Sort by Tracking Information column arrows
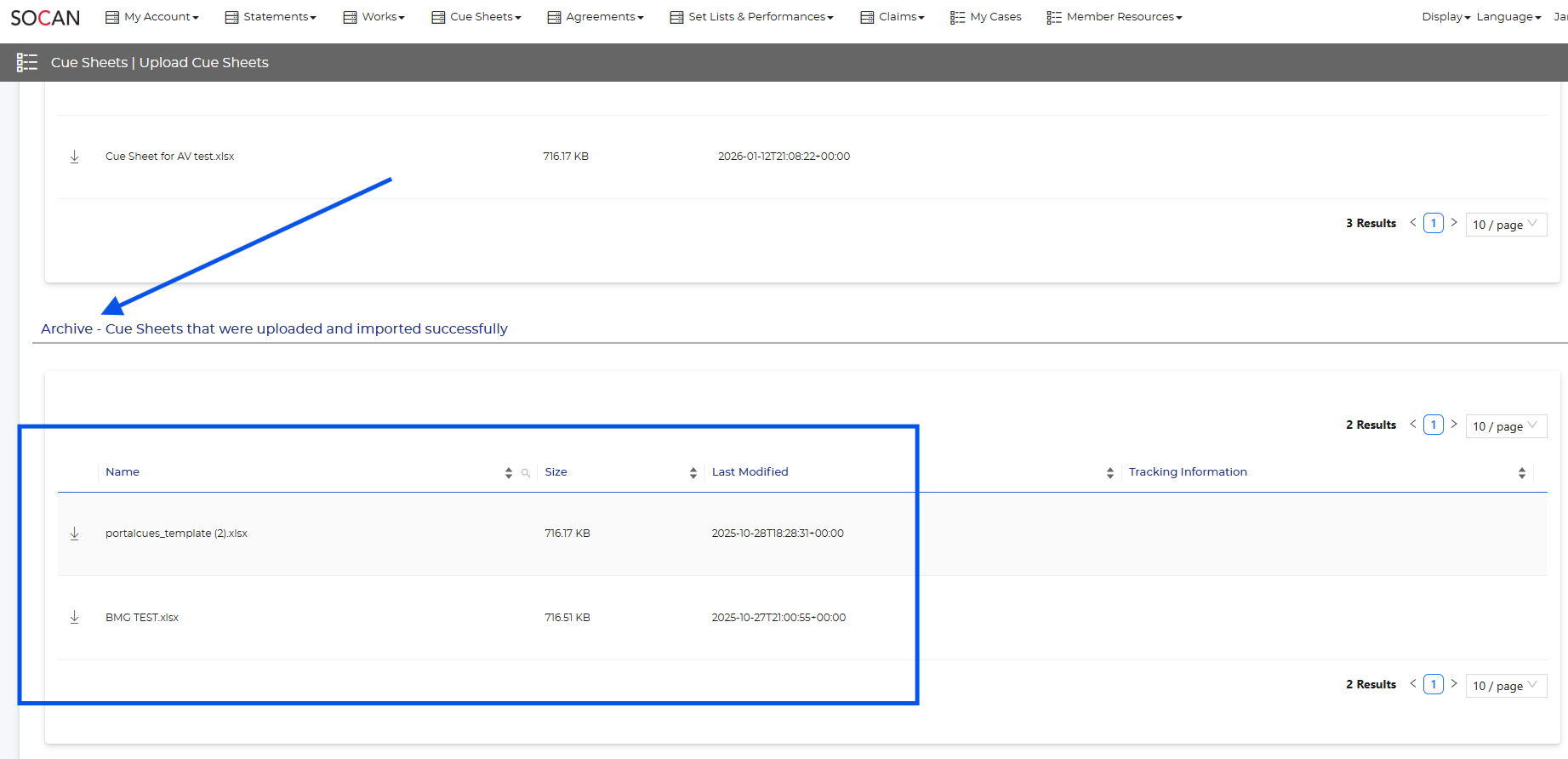Viewport: 1568px width, 759px height. 1522,473
